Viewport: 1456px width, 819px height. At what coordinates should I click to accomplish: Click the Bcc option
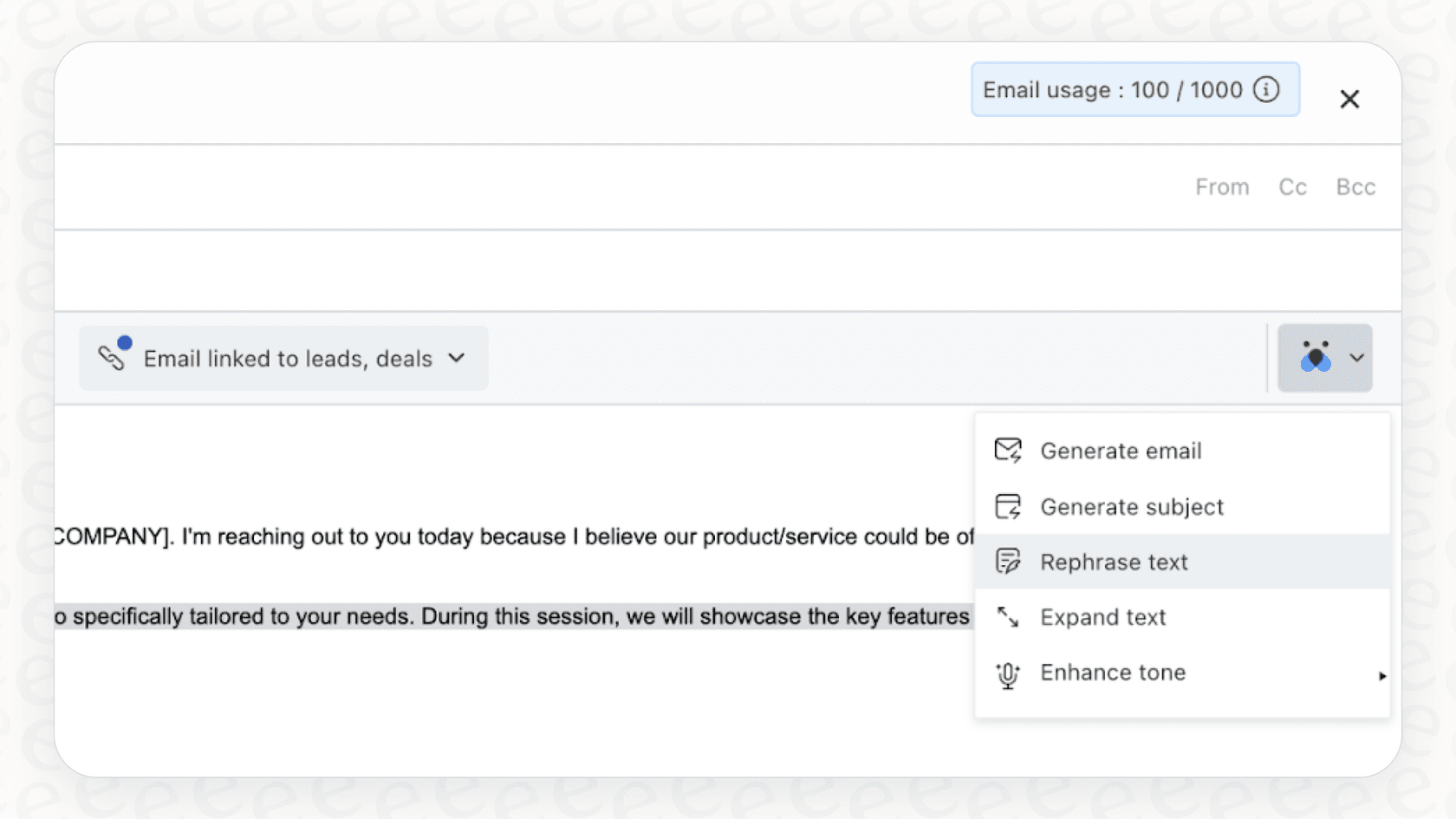(x=1355, y=186)
